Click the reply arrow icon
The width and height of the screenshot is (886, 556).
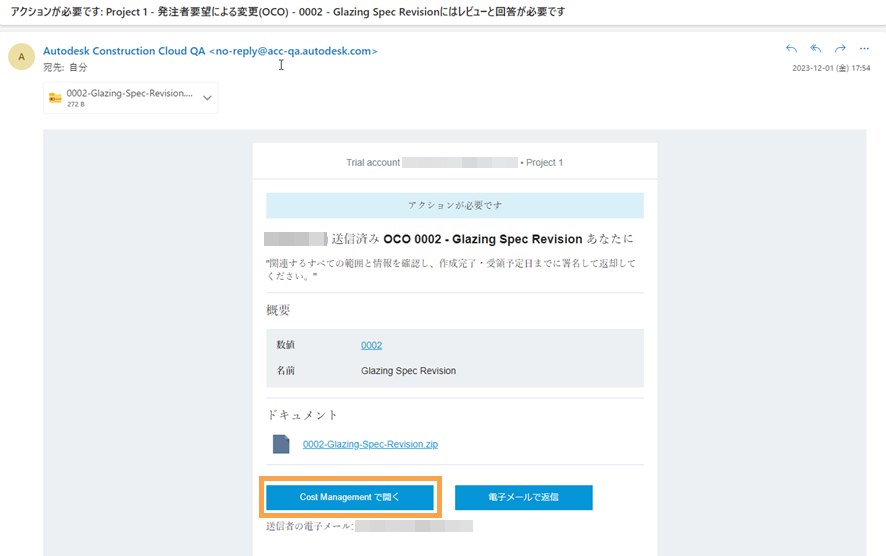pyautogui.click(x=791, y=49)
